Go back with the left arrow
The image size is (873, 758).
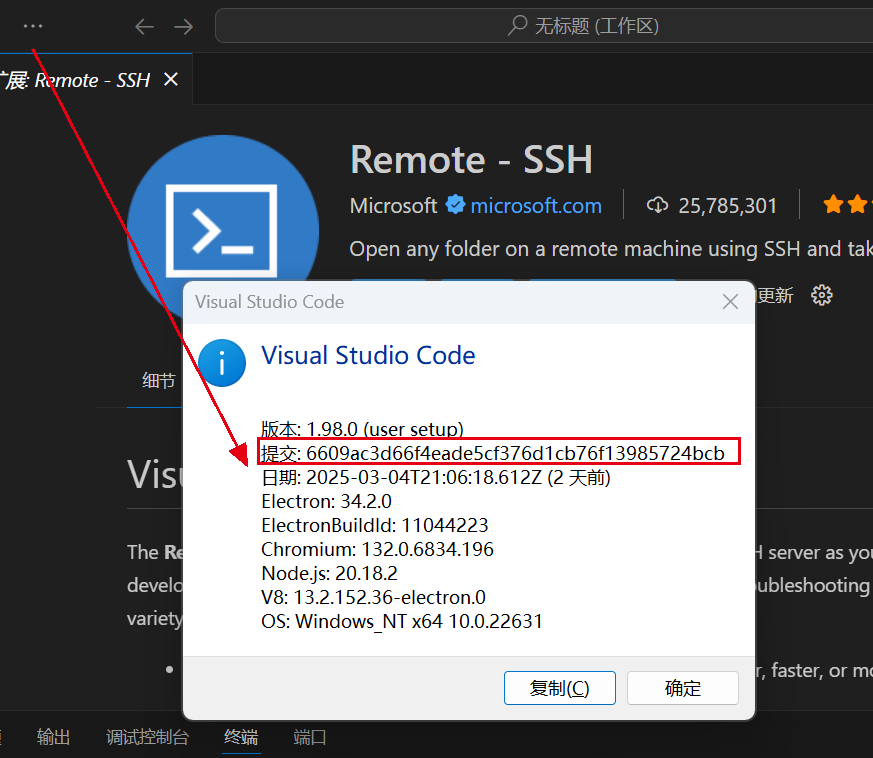(x=144, y=26)
